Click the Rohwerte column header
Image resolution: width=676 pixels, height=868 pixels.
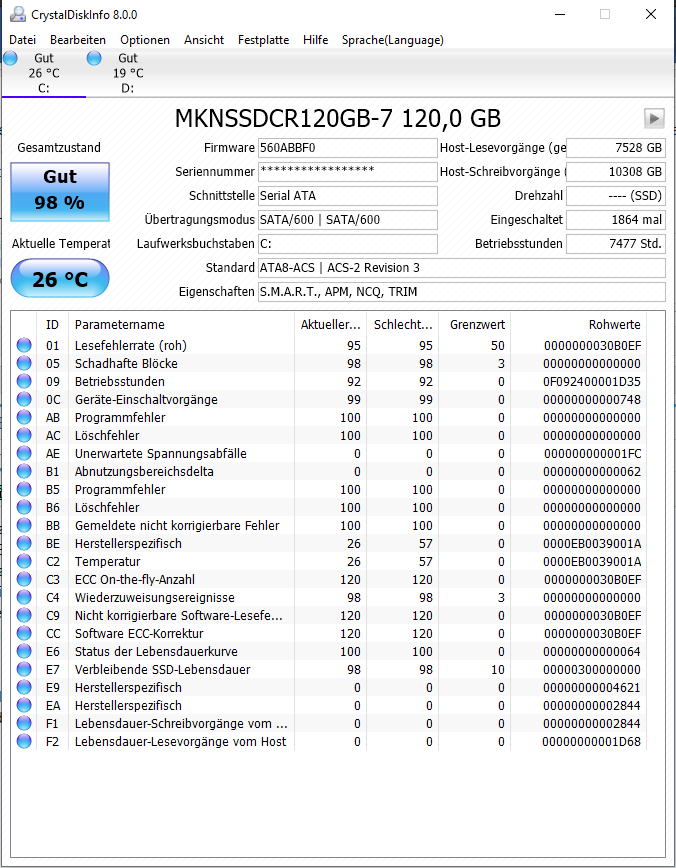pos(578,324)
